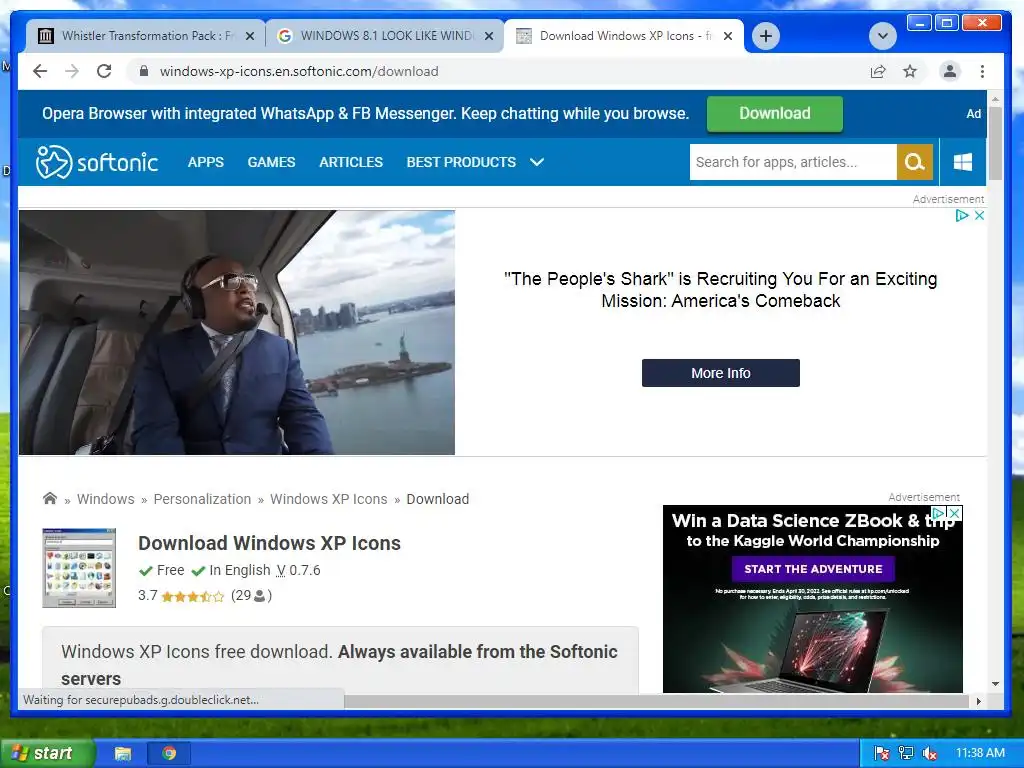This screenshot has height=768, width=1024.
Task: Share this page using share icon
Action: click(x=878, y=71)
